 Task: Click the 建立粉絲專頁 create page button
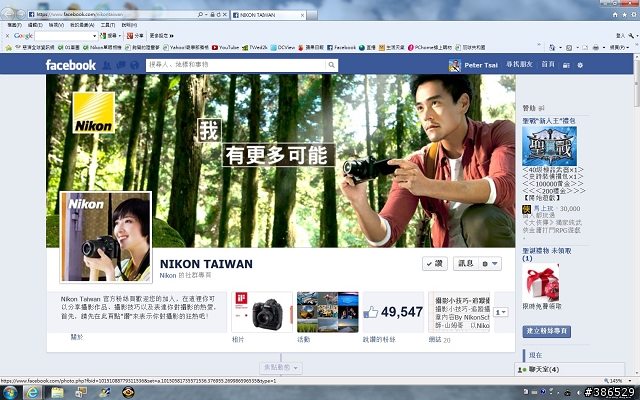[547, 331]
